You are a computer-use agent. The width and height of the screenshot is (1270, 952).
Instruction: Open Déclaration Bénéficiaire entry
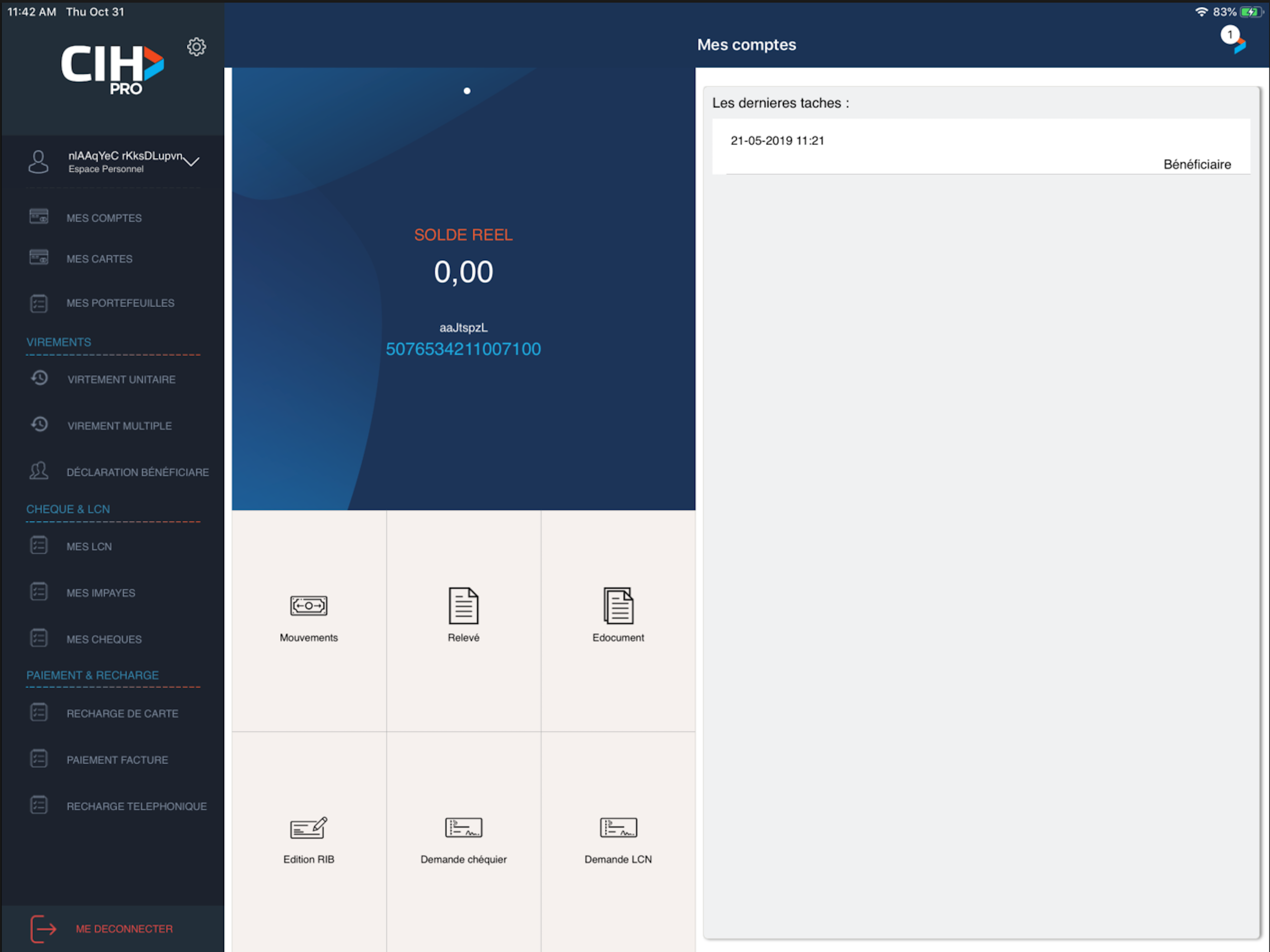137,472
